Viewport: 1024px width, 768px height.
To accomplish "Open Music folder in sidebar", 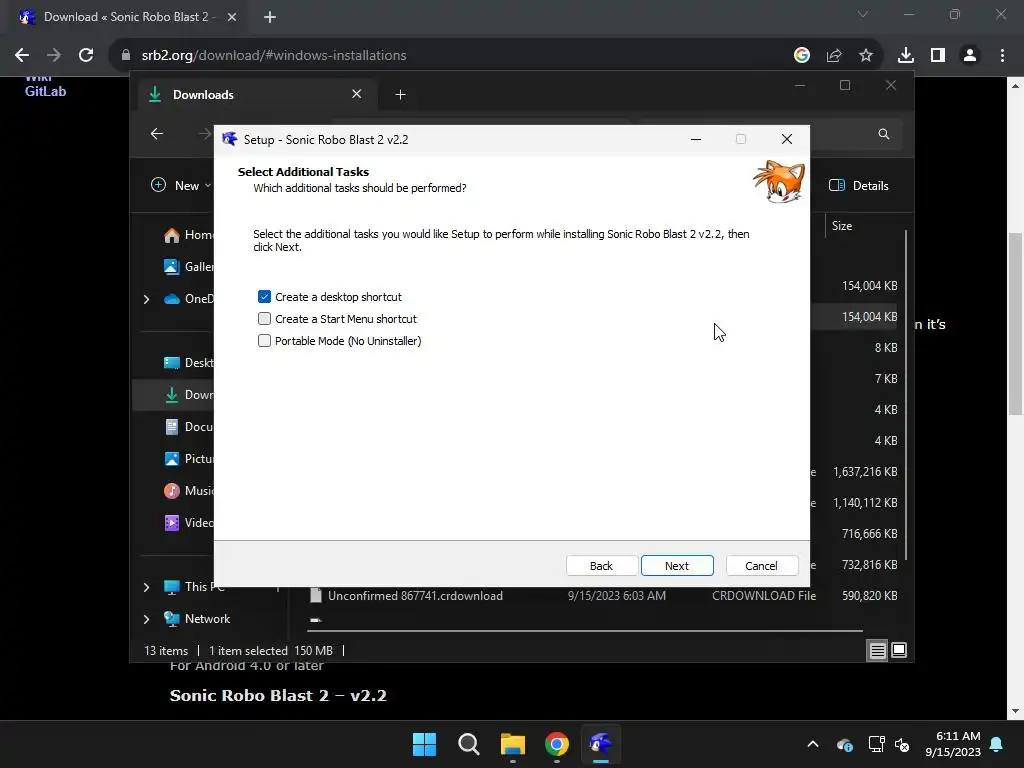I will point(188,490).
